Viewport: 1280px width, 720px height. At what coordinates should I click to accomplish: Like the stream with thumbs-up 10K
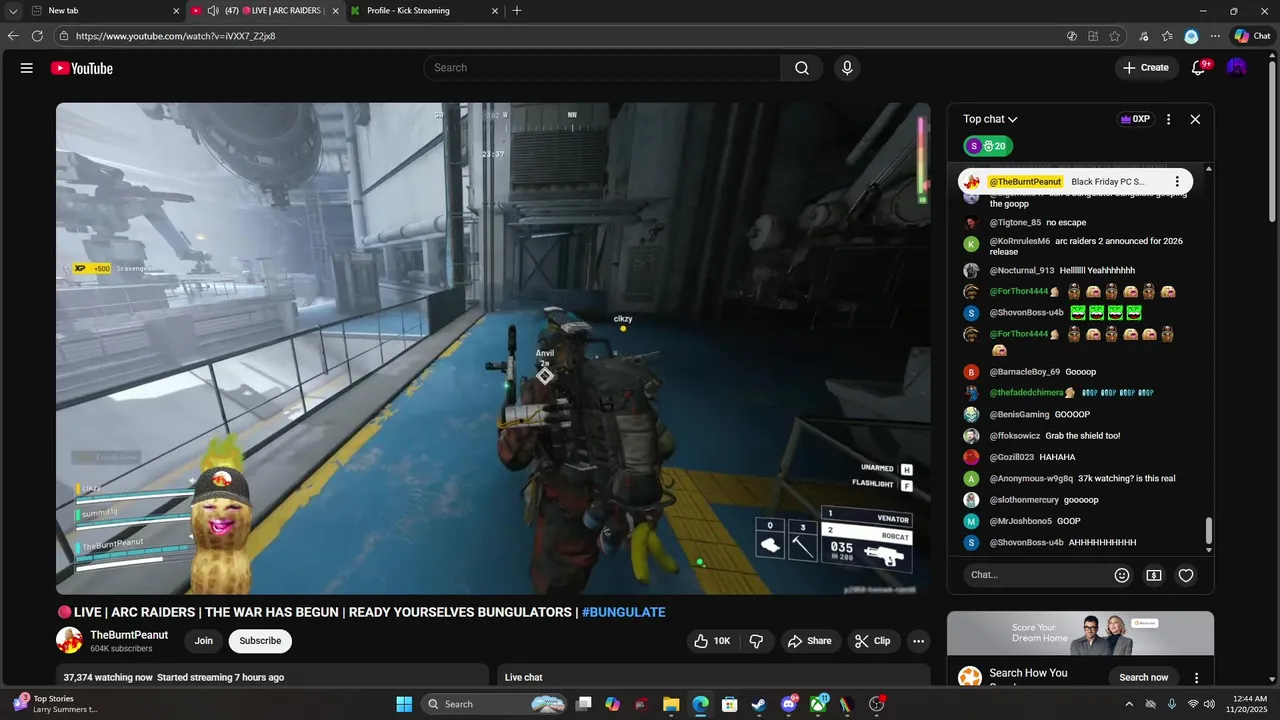pos(713,641)
